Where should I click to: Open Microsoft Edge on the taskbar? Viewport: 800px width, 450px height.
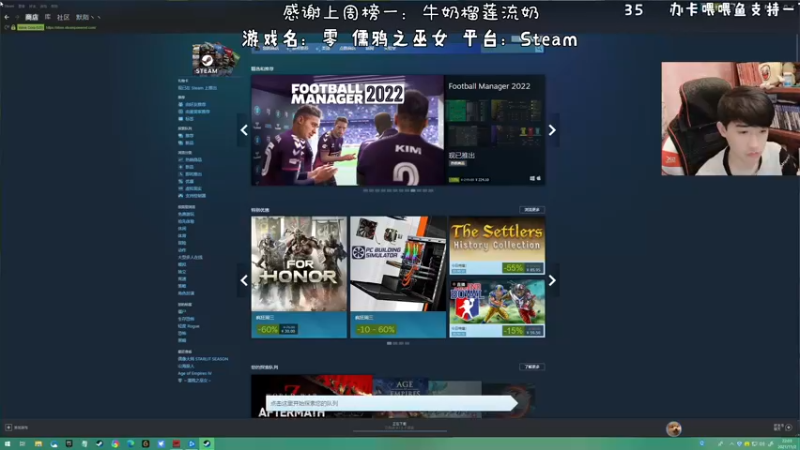(131, 444)
